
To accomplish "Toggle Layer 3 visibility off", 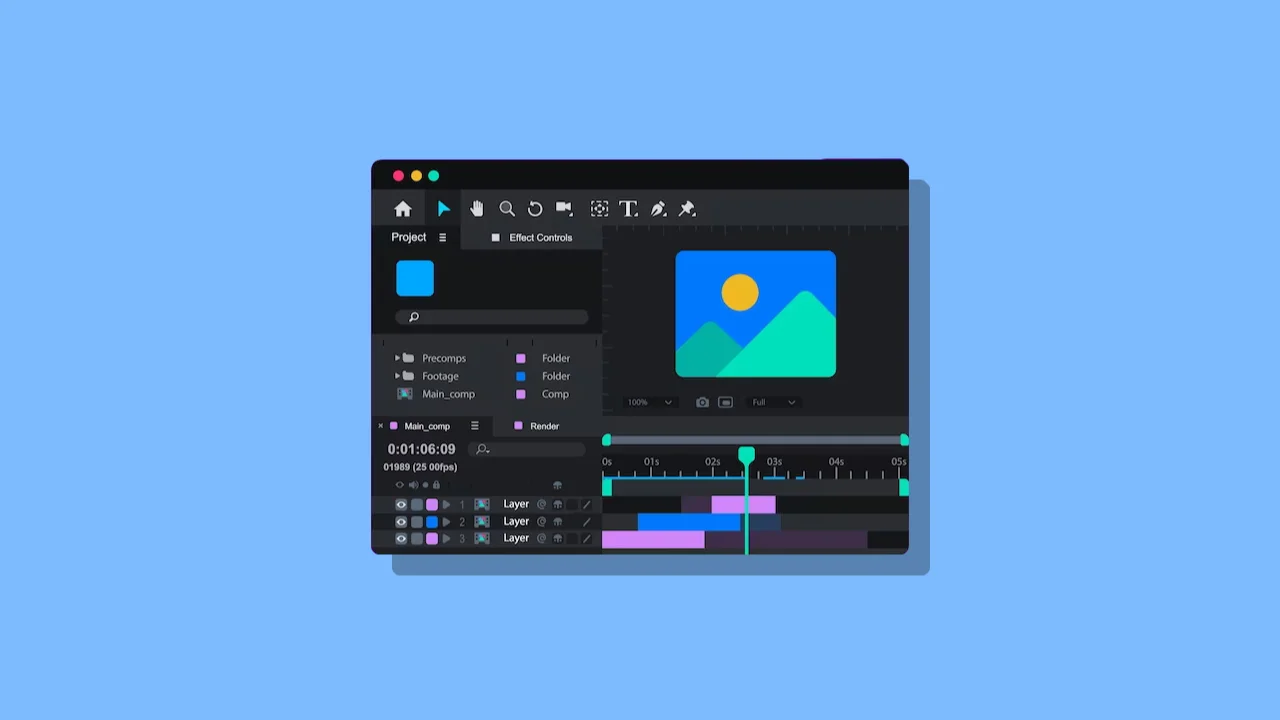I will [400, 538].
